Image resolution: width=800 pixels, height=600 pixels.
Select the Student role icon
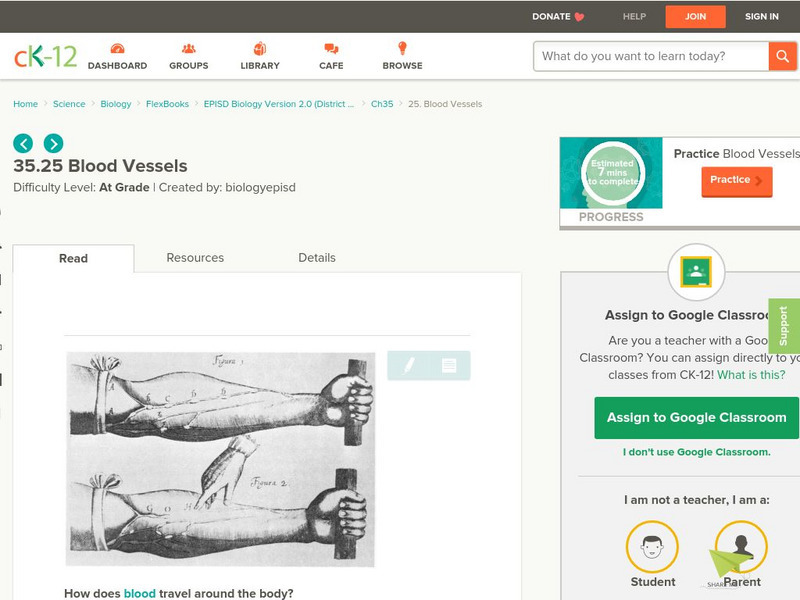coord(652,547)
